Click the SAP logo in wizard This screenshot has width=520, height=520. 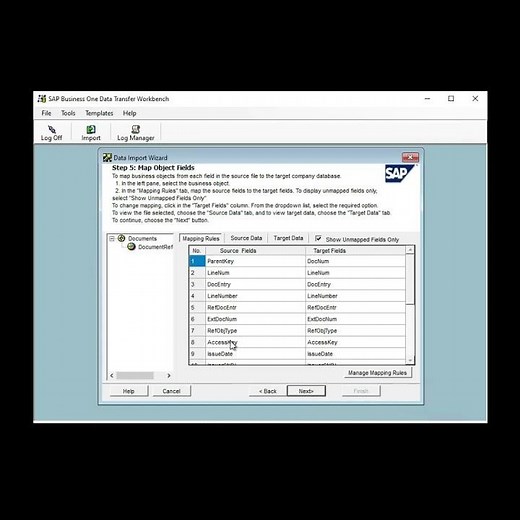click(399, 173)
